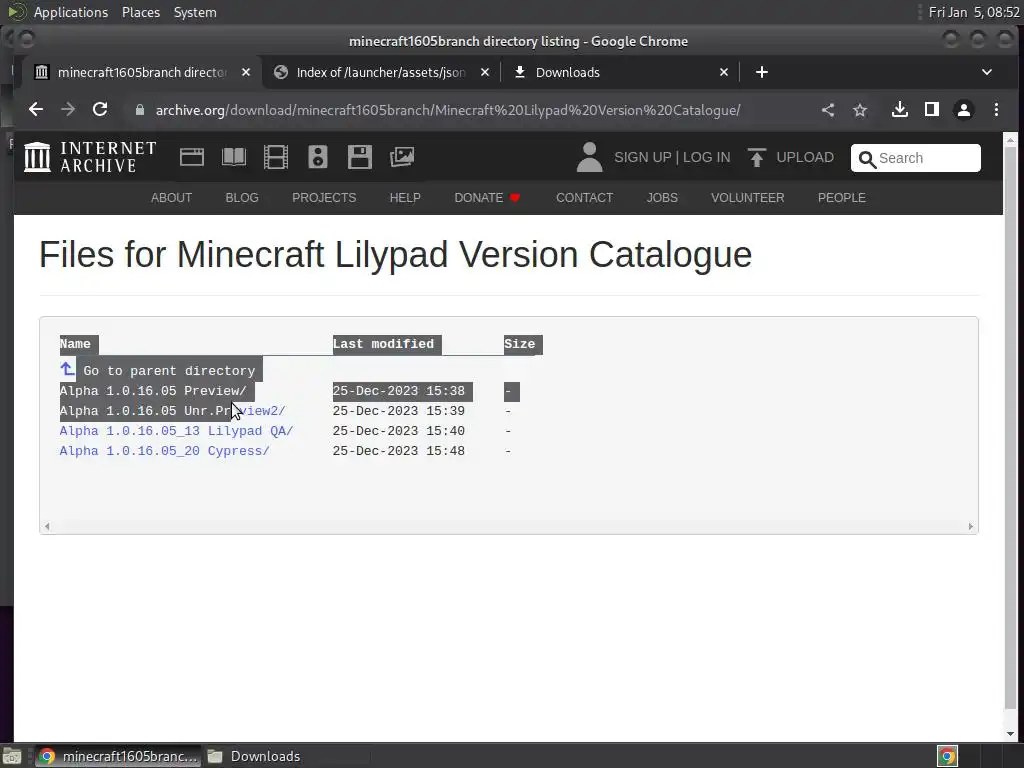Open Chrome downloads icon
This screenshot has height=768, width=1024.
coord(900,110)
